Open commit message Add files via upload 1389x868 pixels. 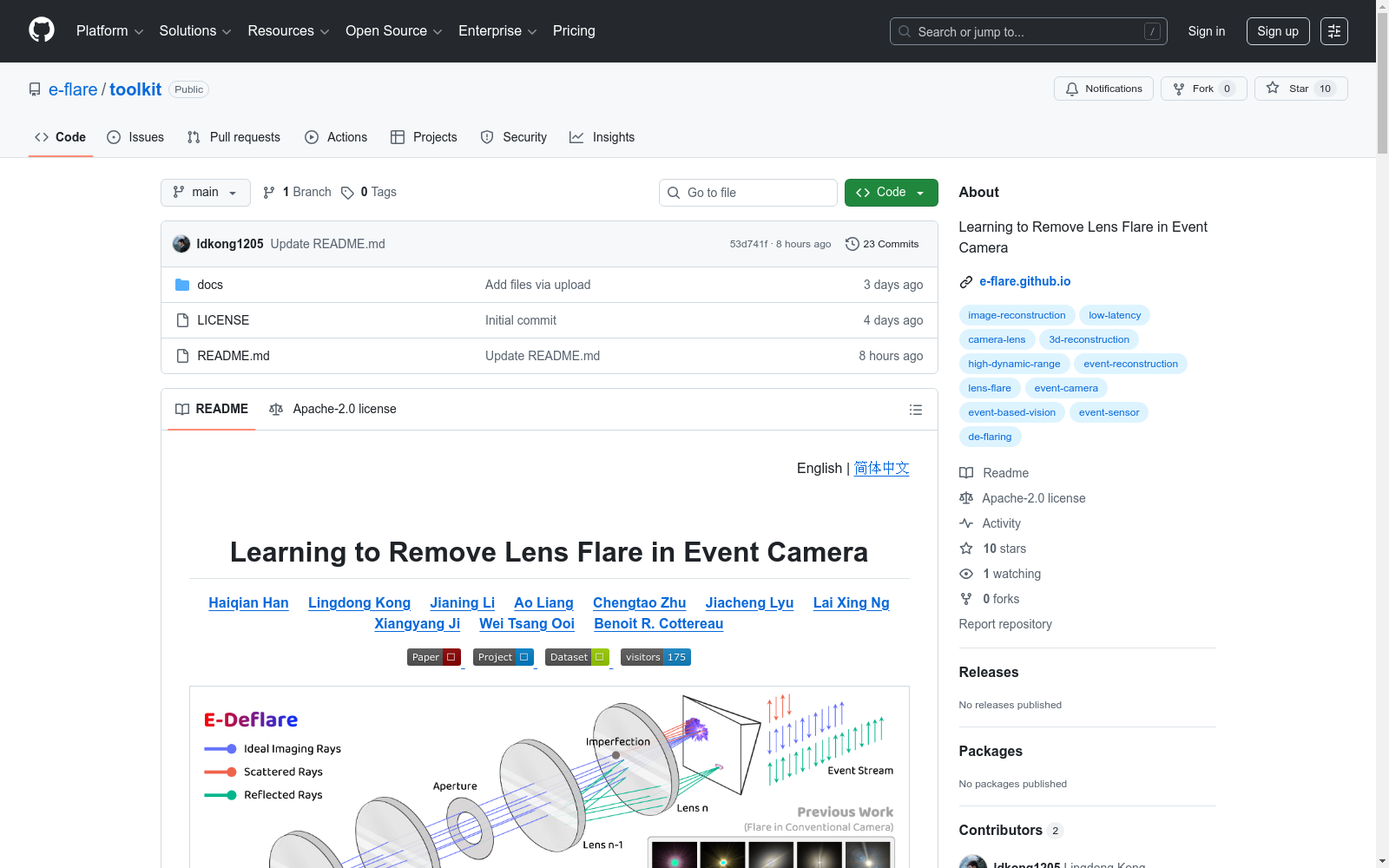(537, 285)
